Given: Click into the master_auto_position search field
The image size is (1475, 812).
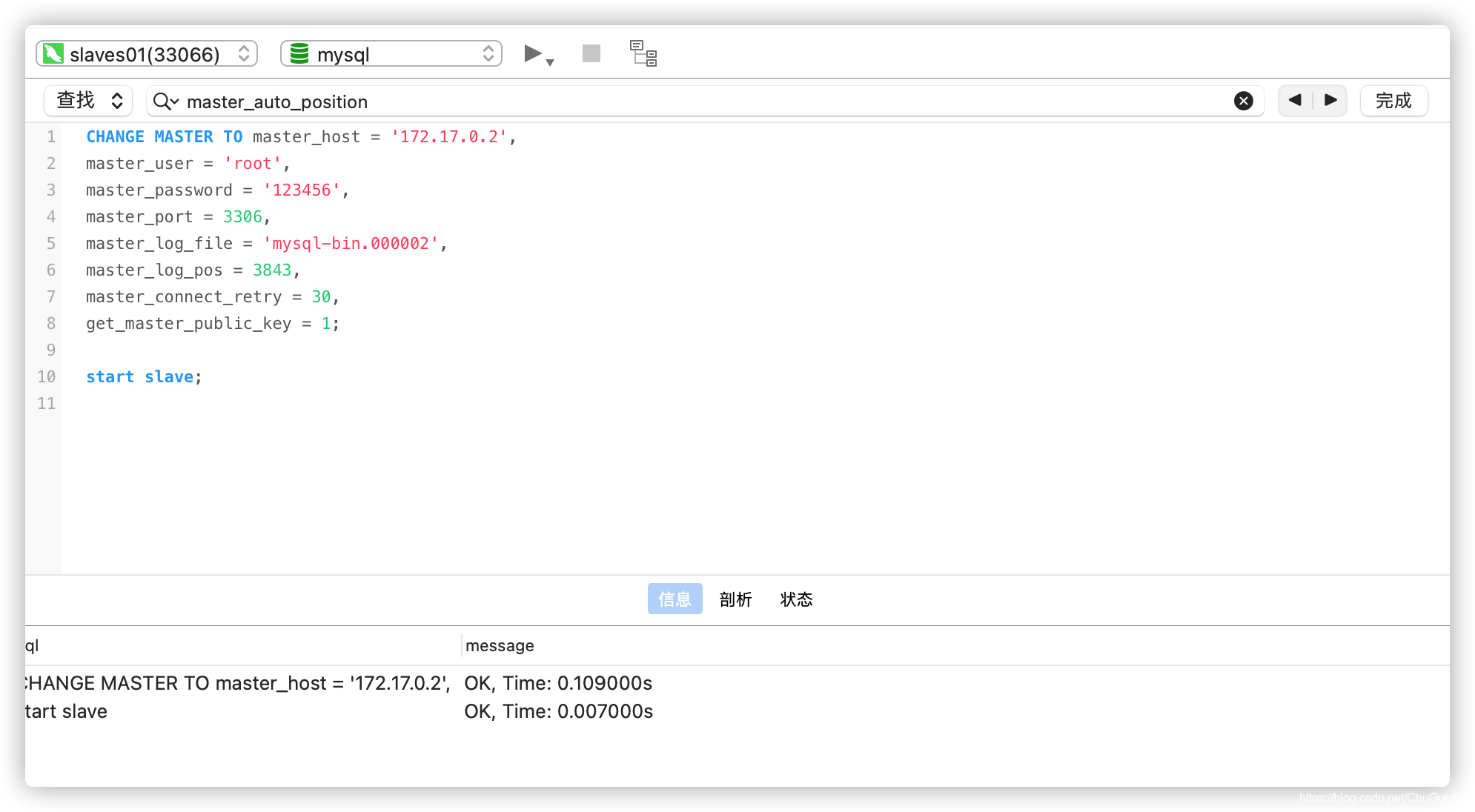Looking at the screenshot, I should click(x=704, y=101).
